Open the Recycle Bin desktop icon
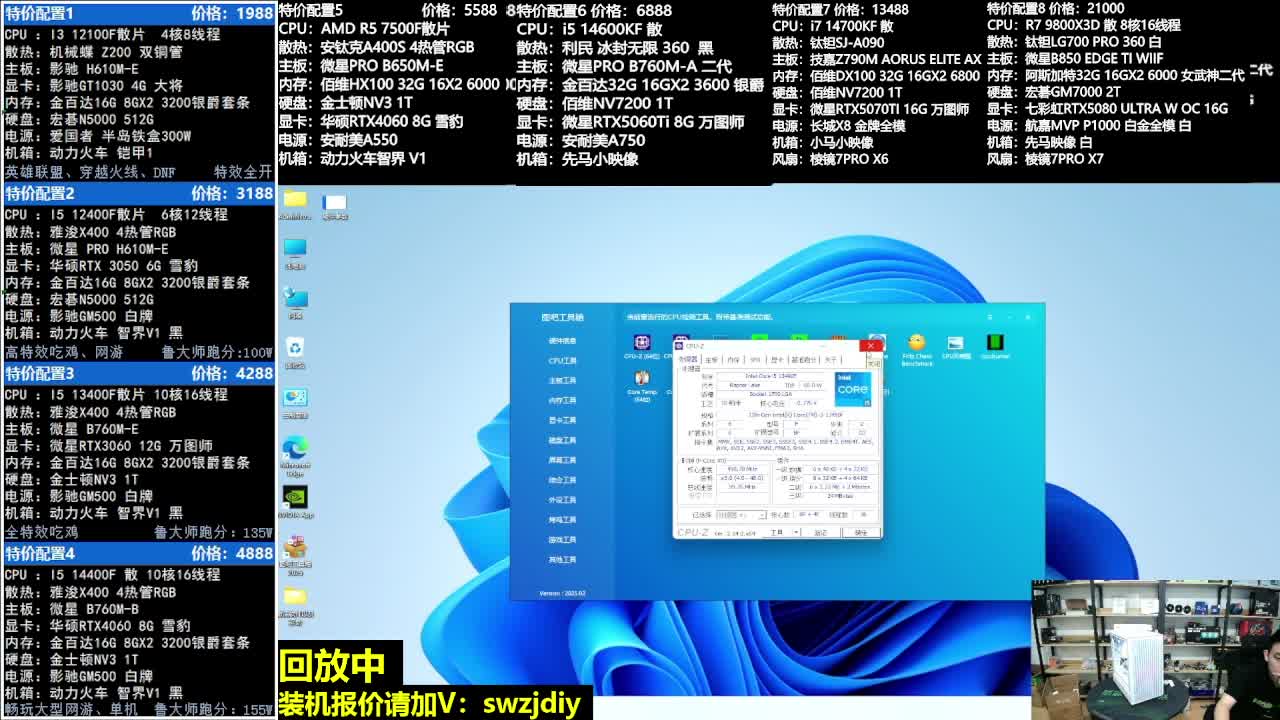Image resolution: width=1280 pixels, height=720 pixels. [x=295, y=353]
